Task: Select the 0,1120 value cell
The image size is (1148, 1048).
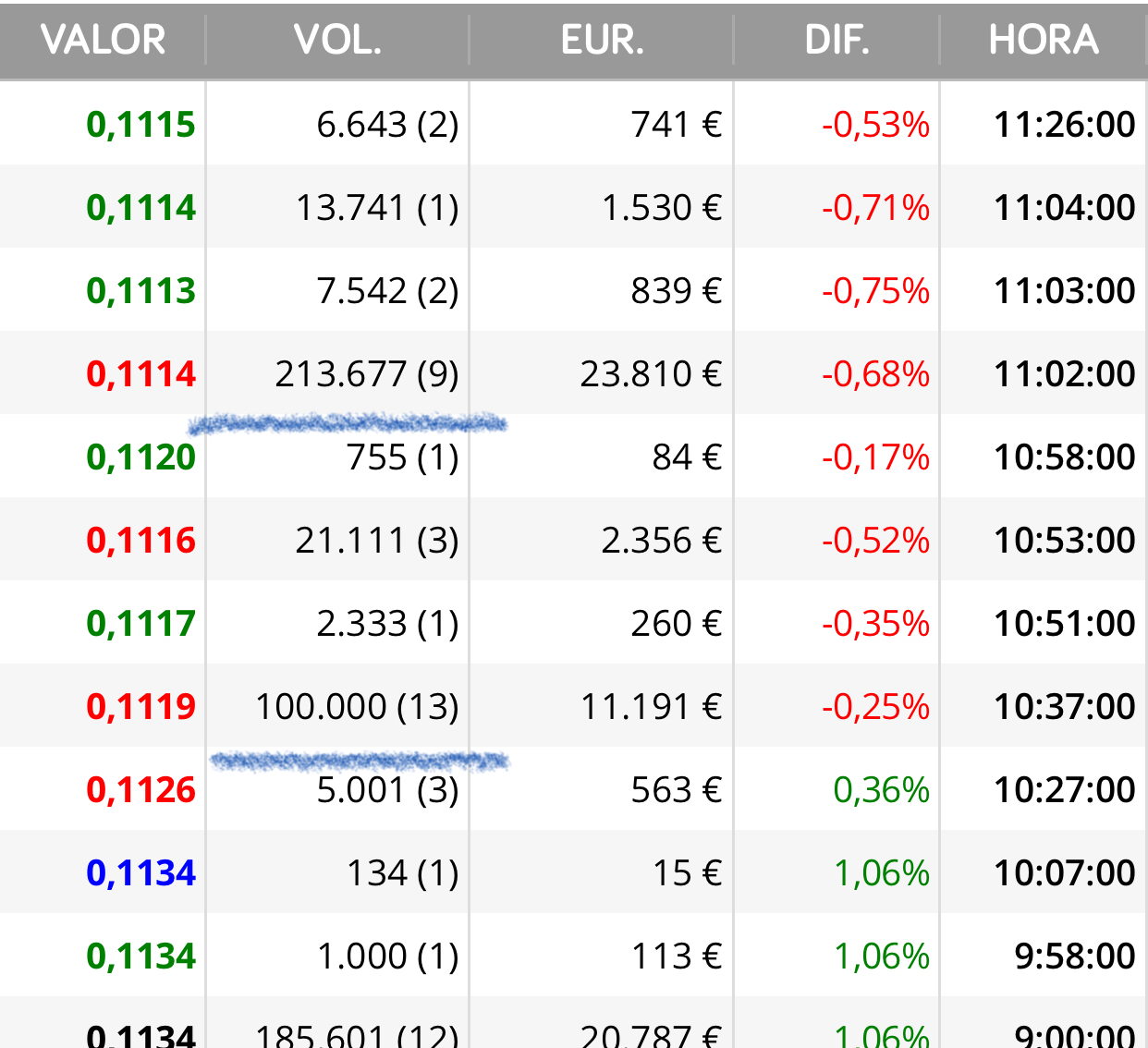Action: coord(141,457)
